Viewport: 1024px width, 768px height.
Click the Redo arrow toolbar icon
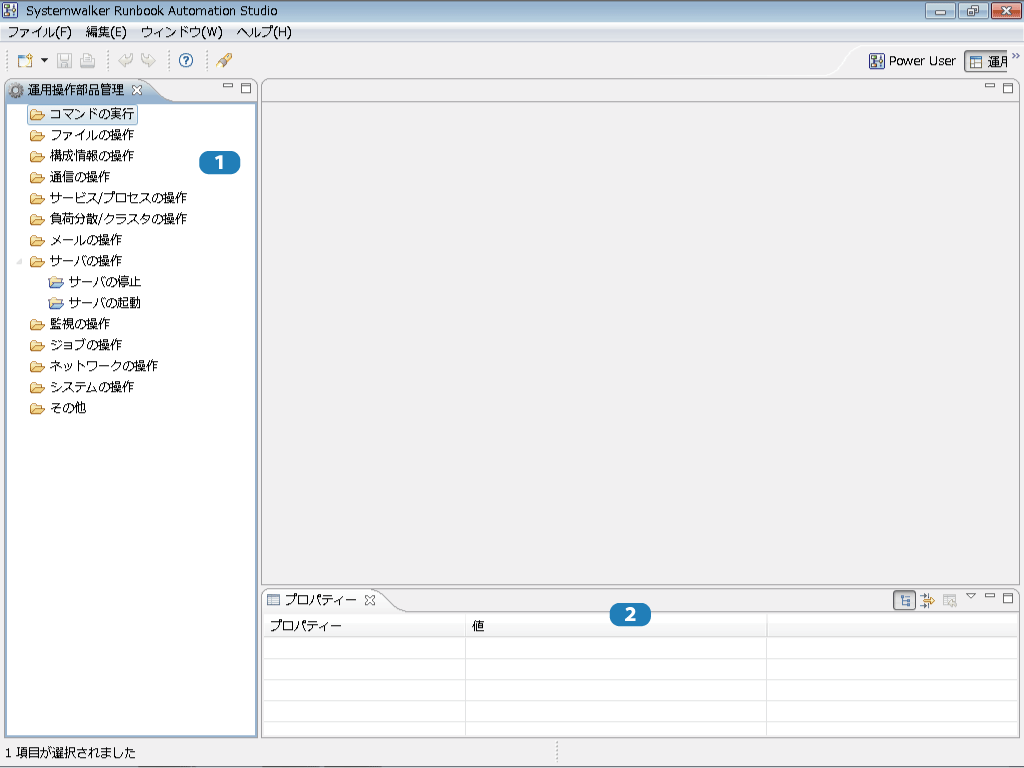click(148, 61)
